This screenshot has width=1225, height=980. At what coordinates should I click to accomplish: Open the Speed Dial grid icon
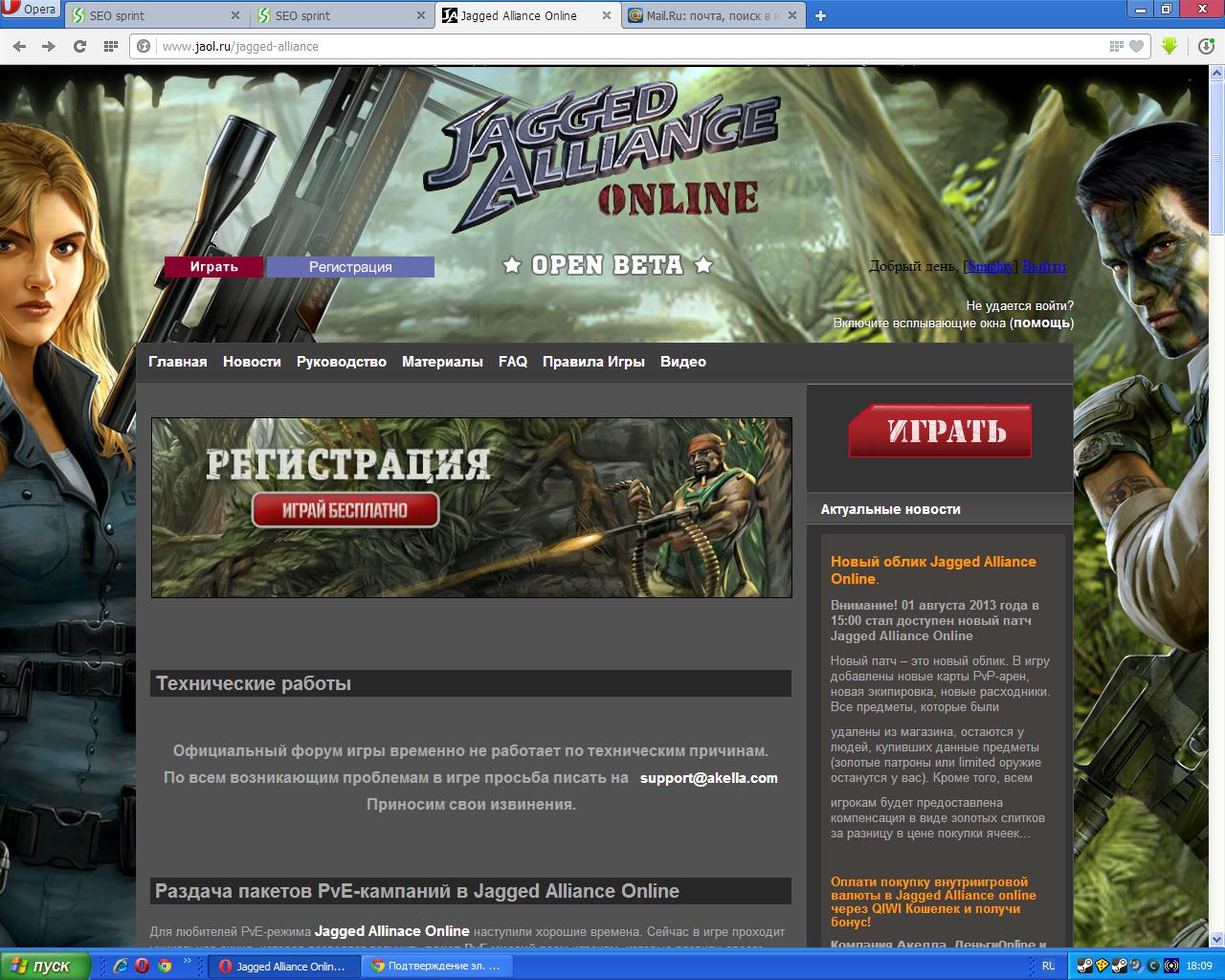point(110,46)
